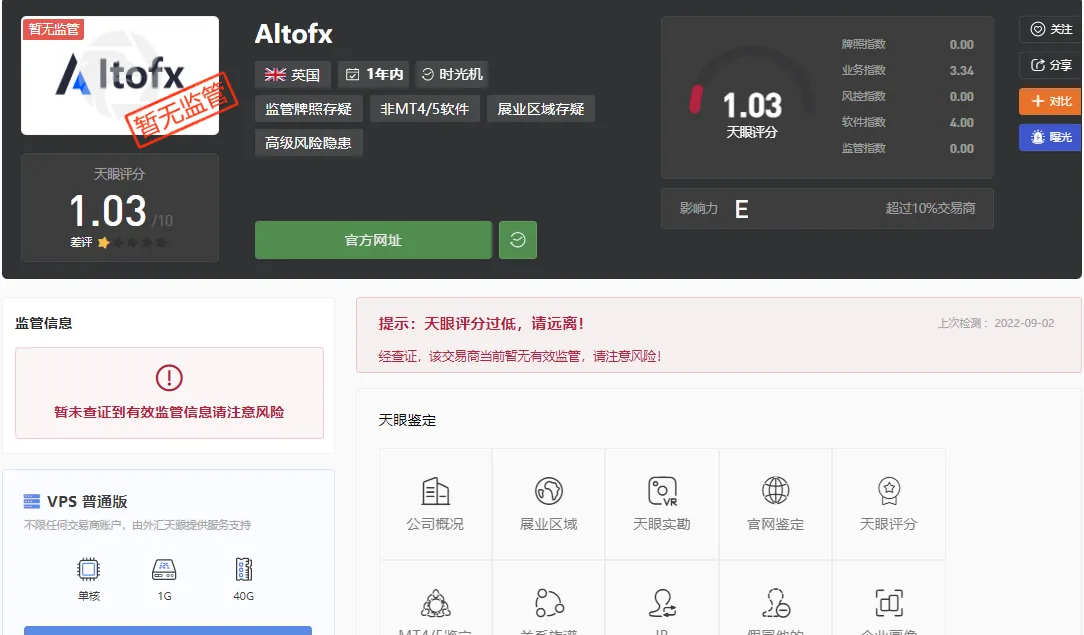Screen dimensions: 1084x635
Task: Click the 监管指数 0.00 row
Action: pyautogui.click(x=907, y=149)
